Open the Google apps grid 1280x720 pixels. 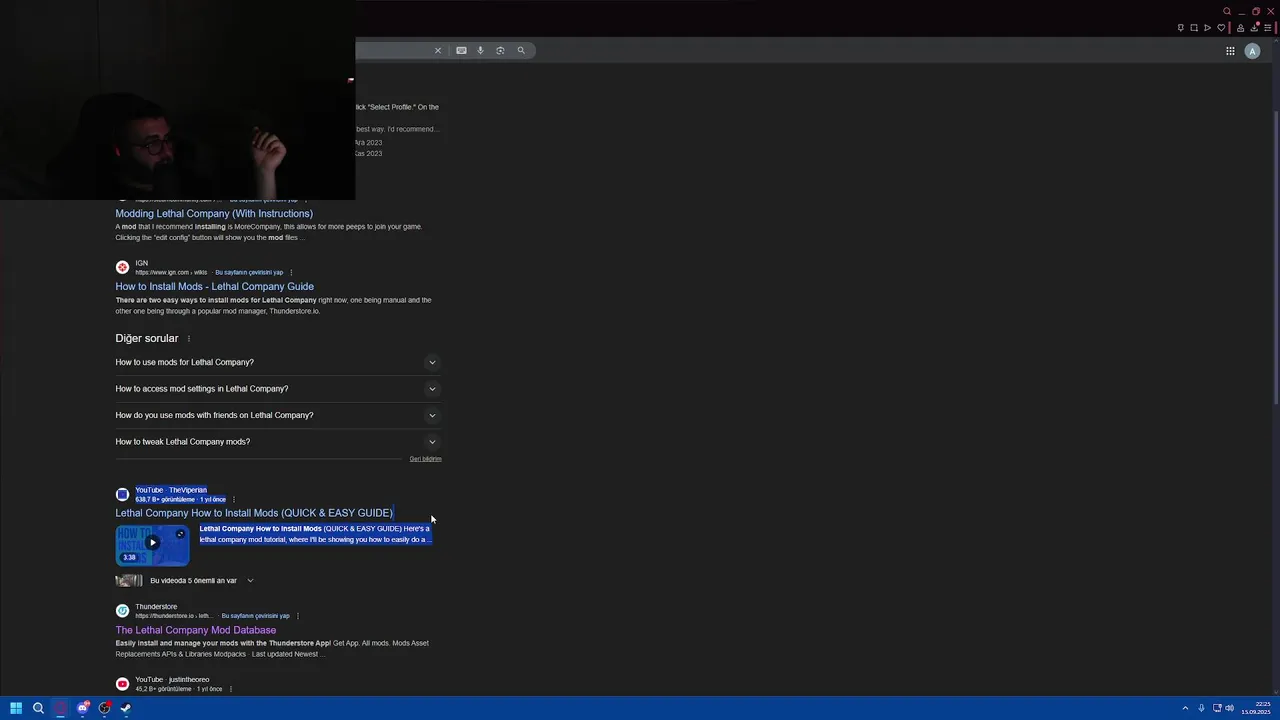click(1230, 51)
